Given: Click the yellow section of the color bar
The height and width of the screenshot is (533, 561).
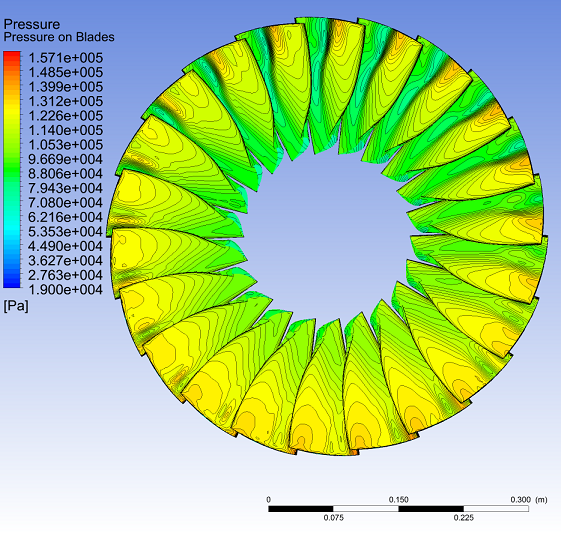Looking at the screenshot, I should [12, 107].
